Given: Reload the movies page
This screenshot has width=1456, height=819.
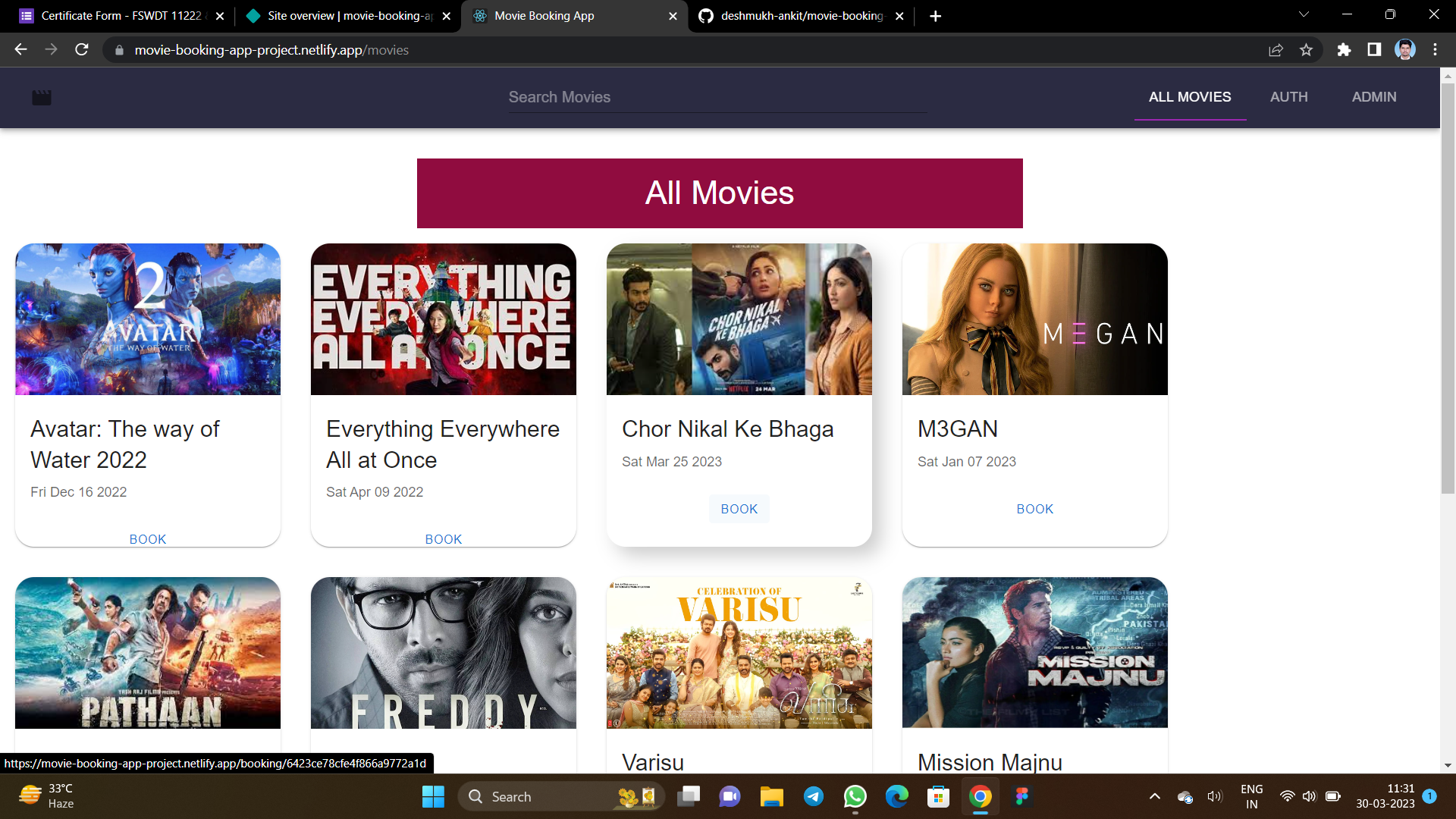Looking at the screenshot, I should (82, 50).
